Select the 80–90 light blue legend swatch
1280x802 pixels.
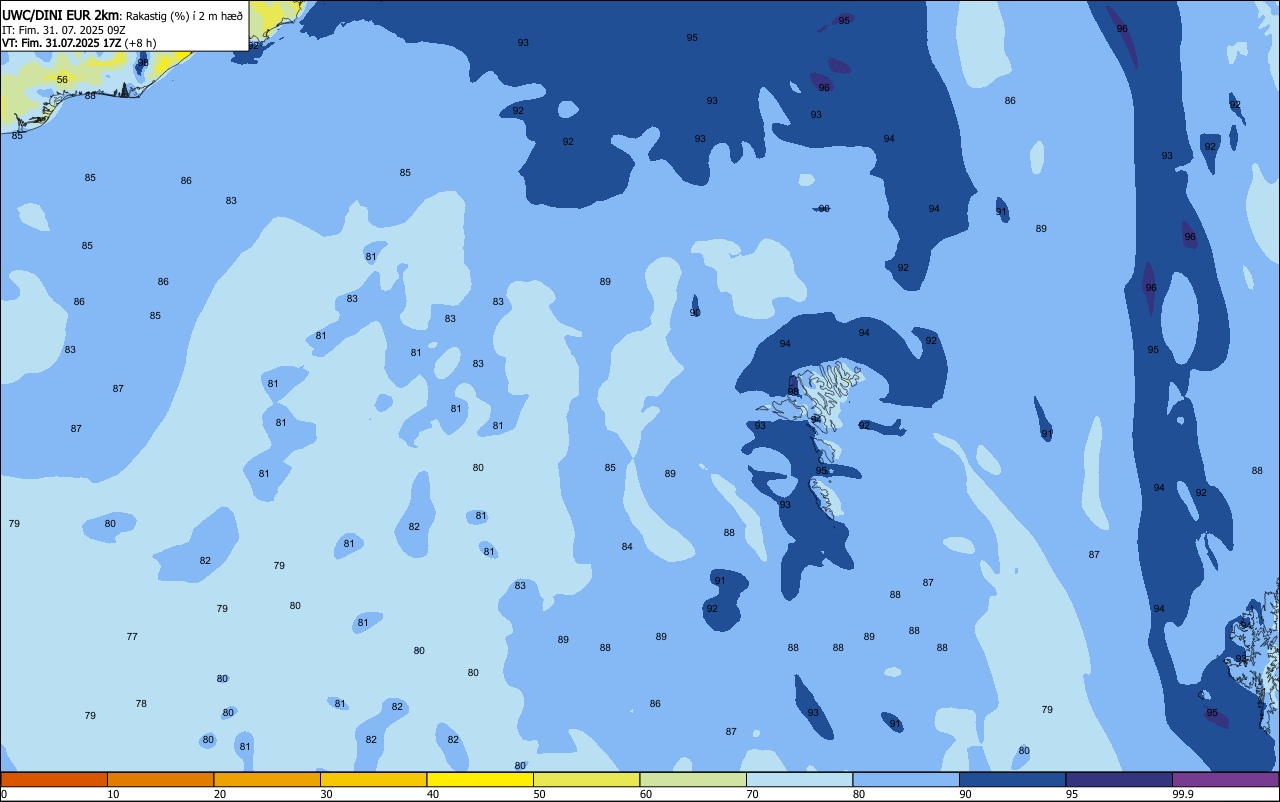point(906,779)
